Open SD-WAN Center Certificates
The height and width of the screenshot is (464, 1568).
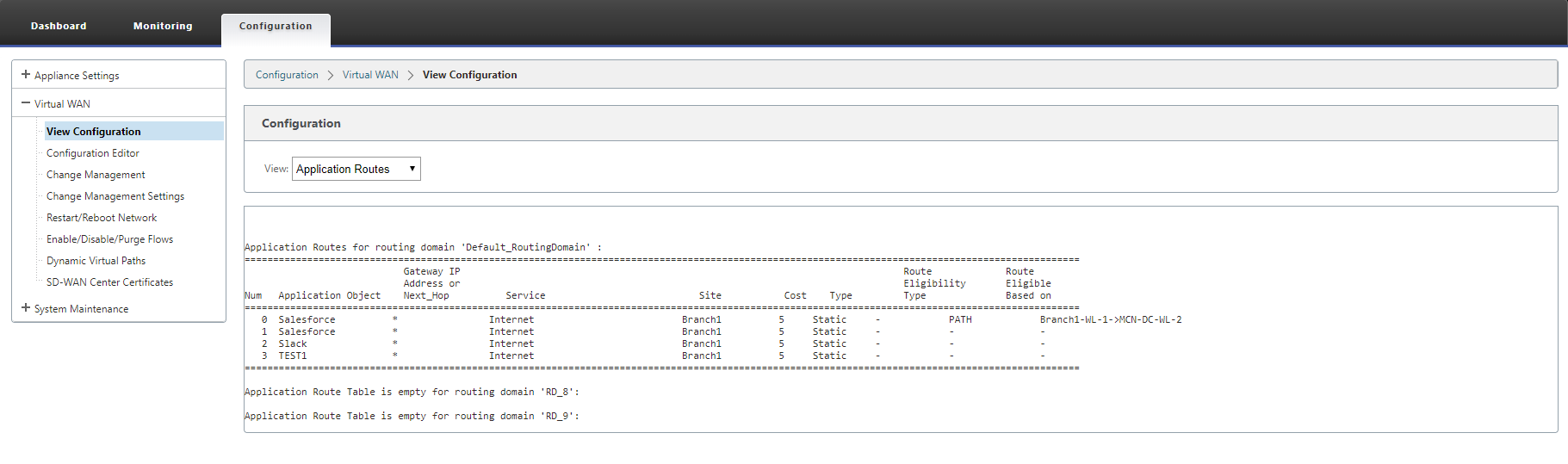coord(109,282)
